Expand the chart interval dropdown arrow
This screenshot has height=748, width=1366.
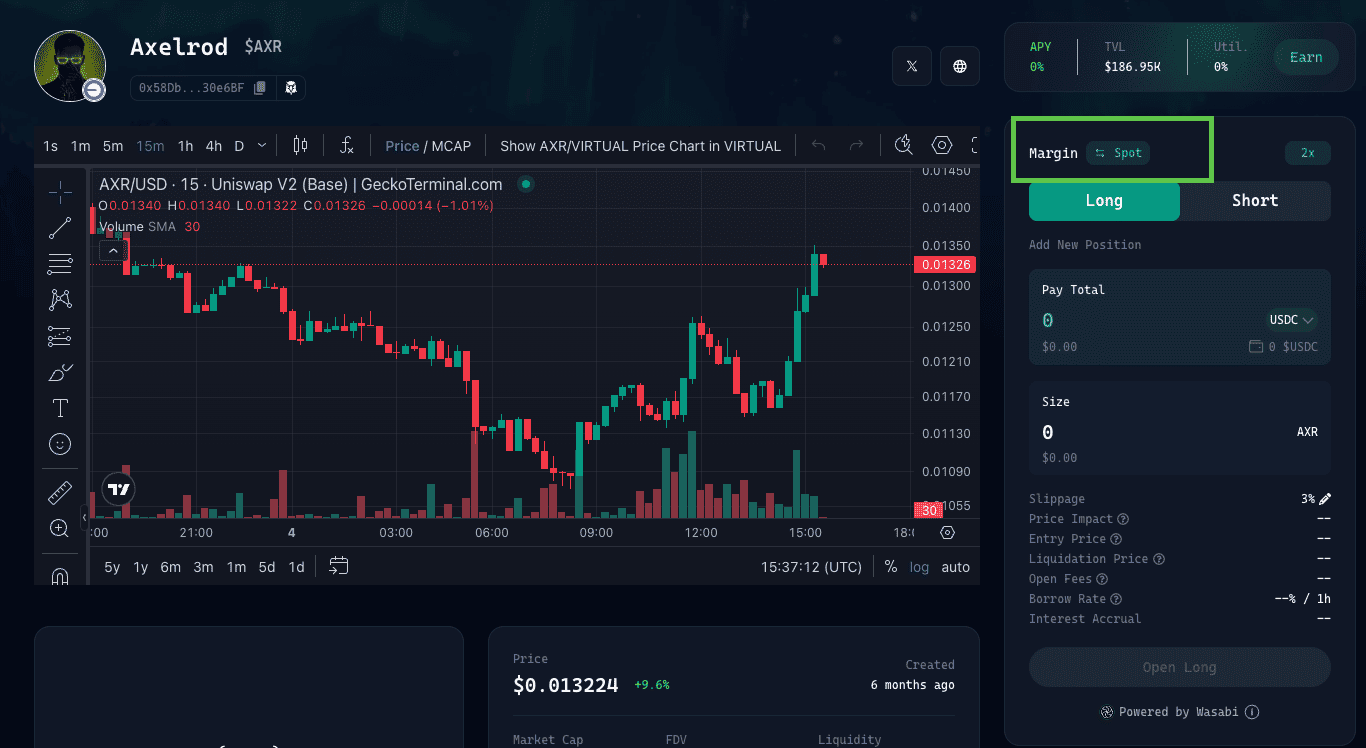point(262,146)
